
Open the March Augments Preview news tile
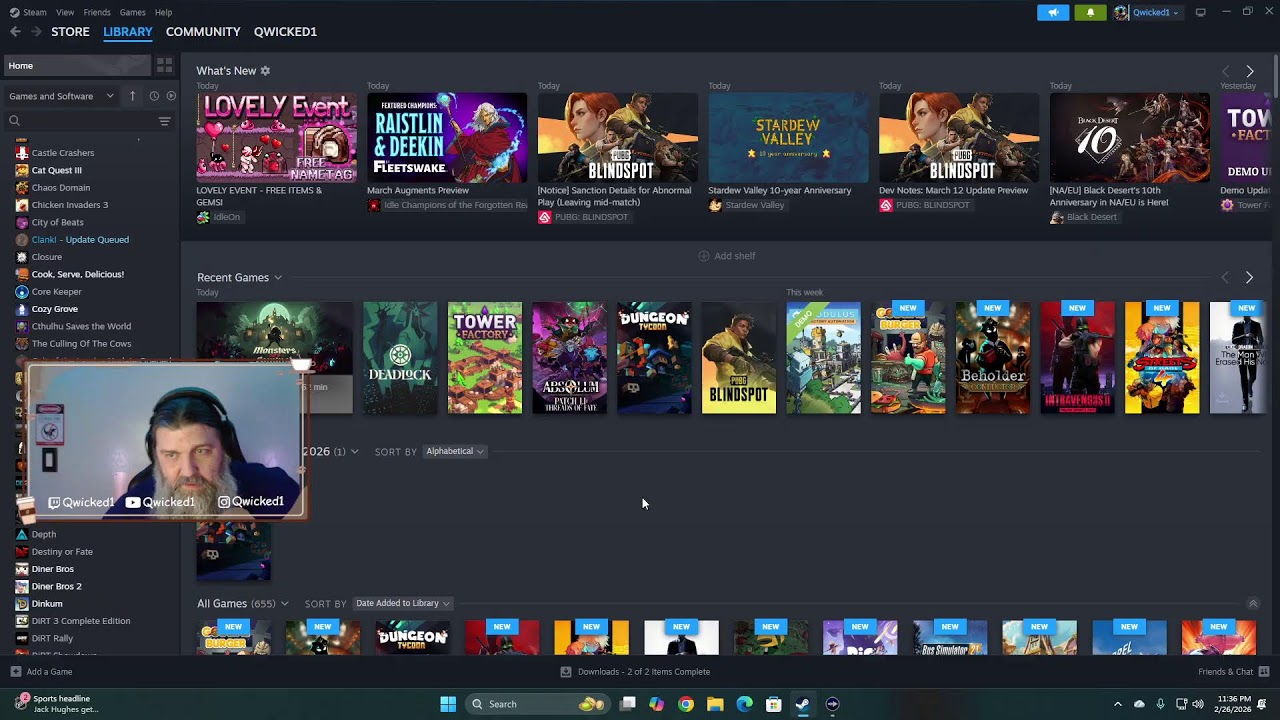coord(447,137)
